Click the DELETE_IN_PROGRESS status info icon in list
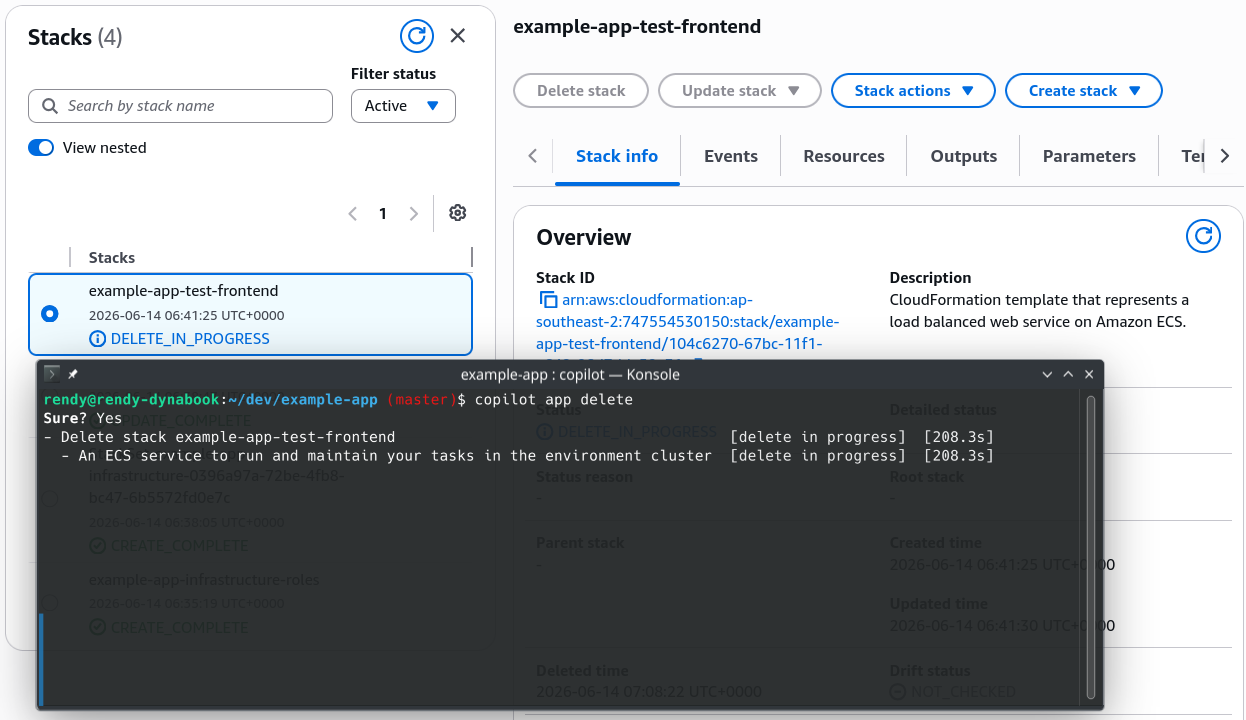This screenshot has width=1246, height=720. [97, 339]
